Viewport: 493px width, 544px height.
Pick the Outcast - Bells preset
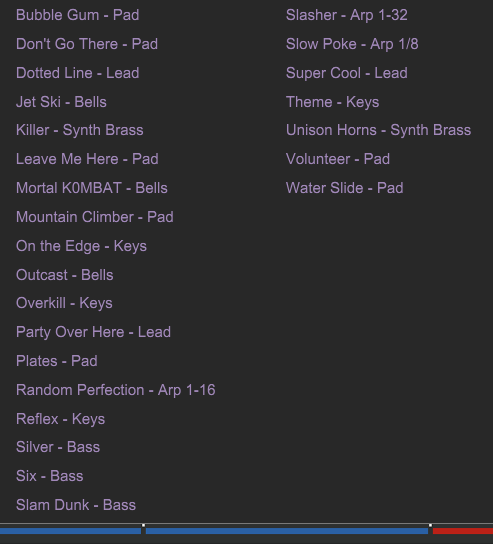coord(65,275)
